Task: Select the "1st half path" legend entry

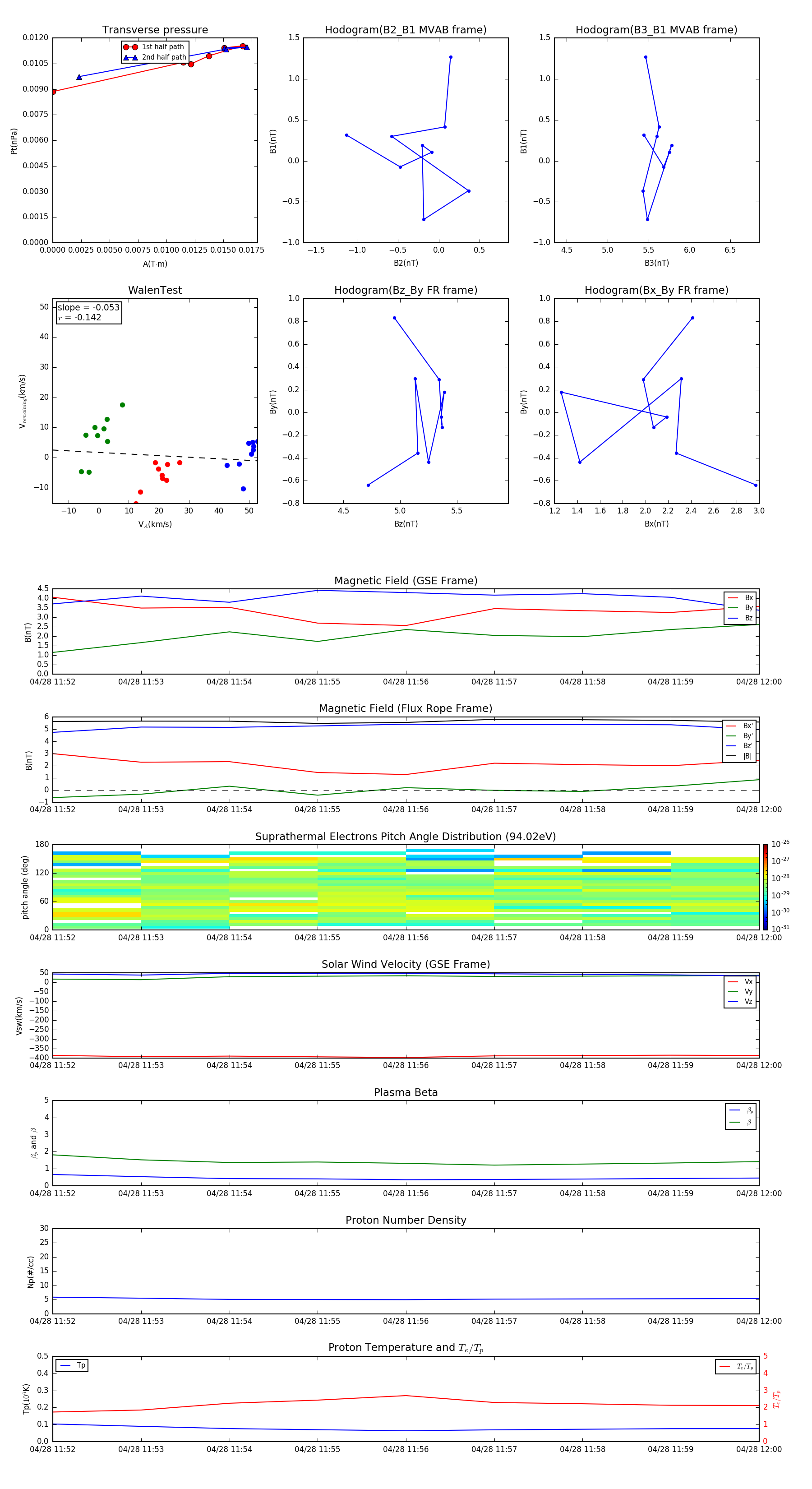Action: 155,47
